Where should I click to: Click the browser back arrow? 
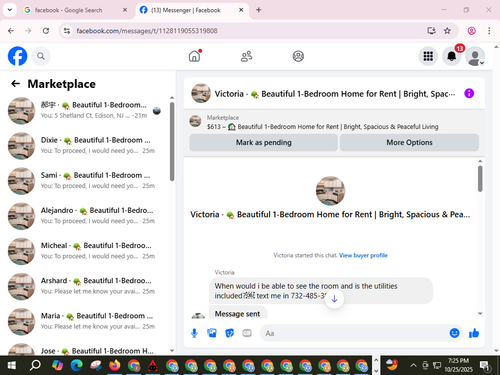(x=11, y=31)
